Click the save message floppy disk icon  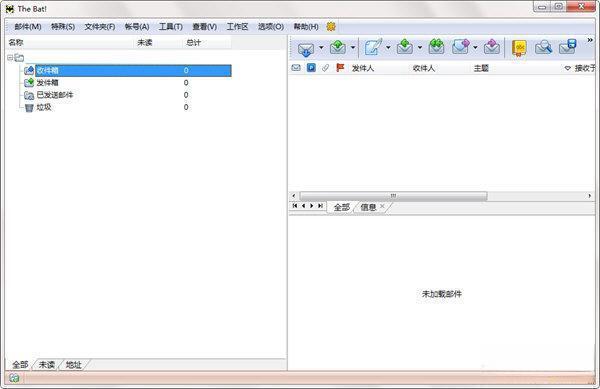click(568, 47)
